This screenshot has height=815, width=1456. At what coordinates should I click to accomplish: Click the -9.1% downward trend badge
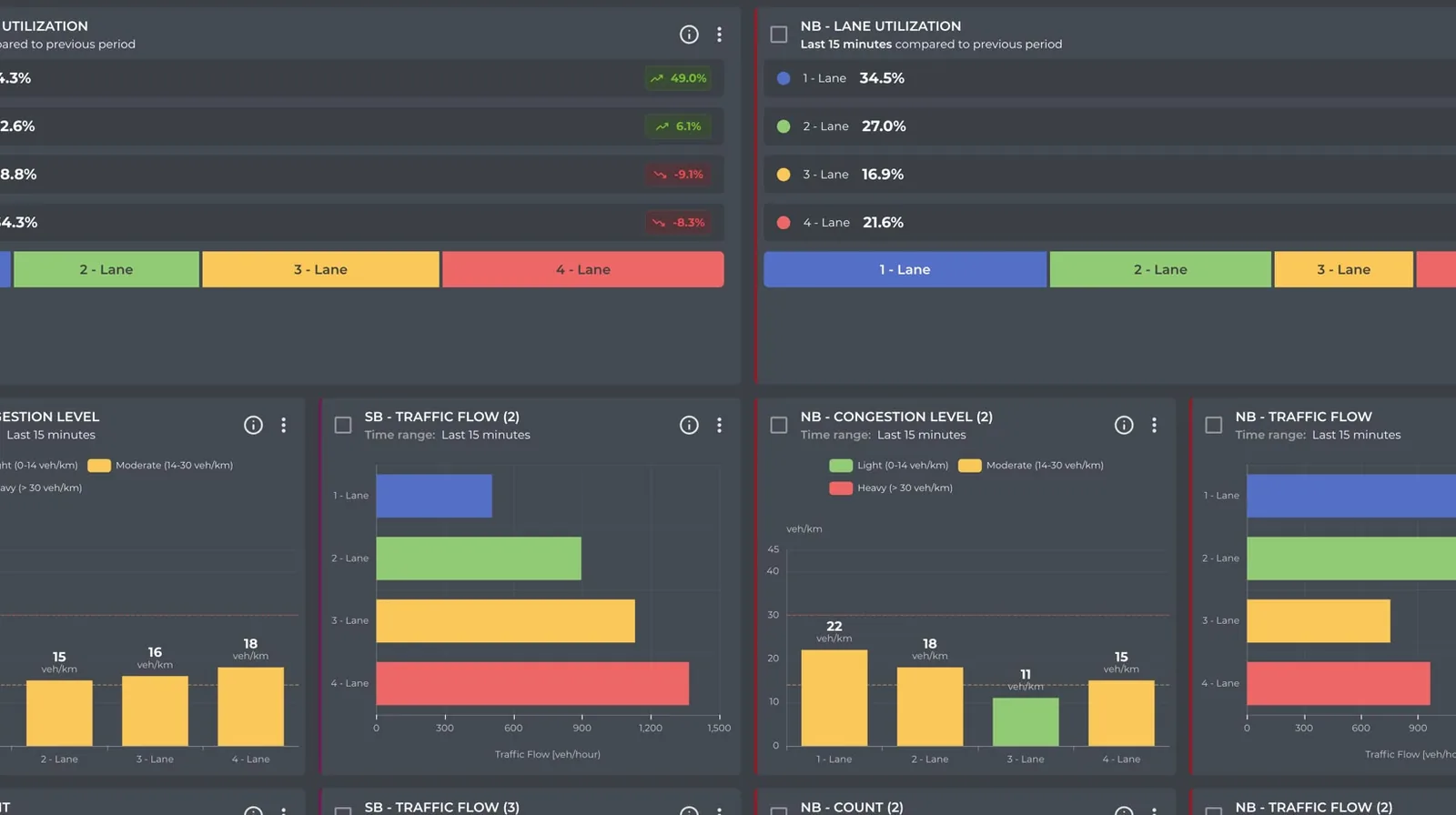(x=678, y=175)
